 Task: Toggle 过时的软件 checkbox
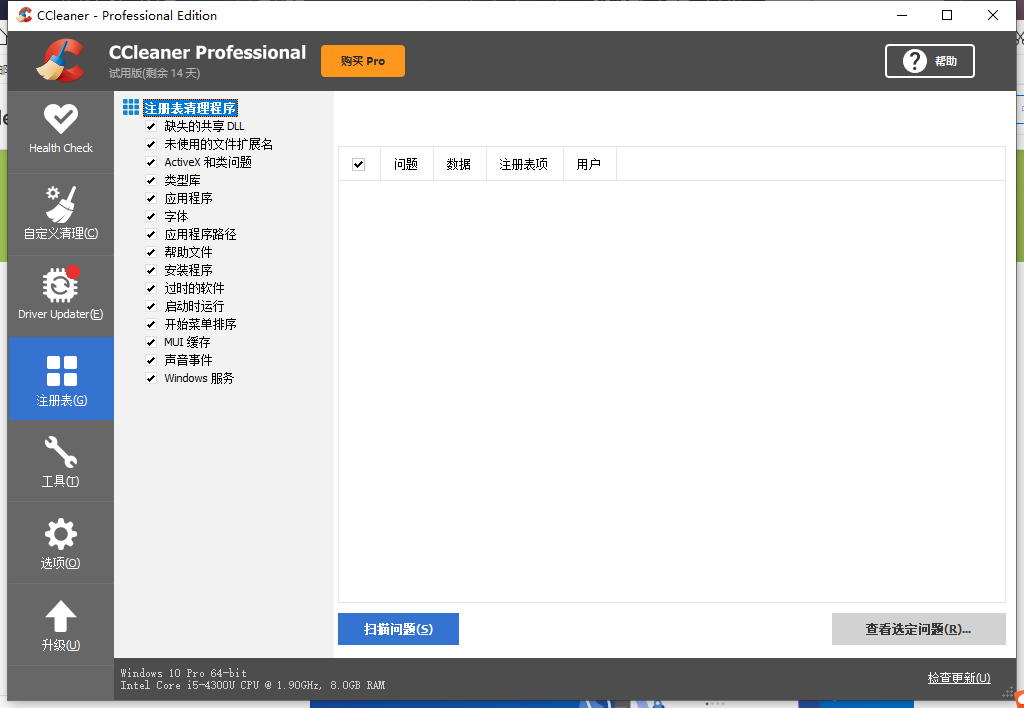tap(151, 288)
